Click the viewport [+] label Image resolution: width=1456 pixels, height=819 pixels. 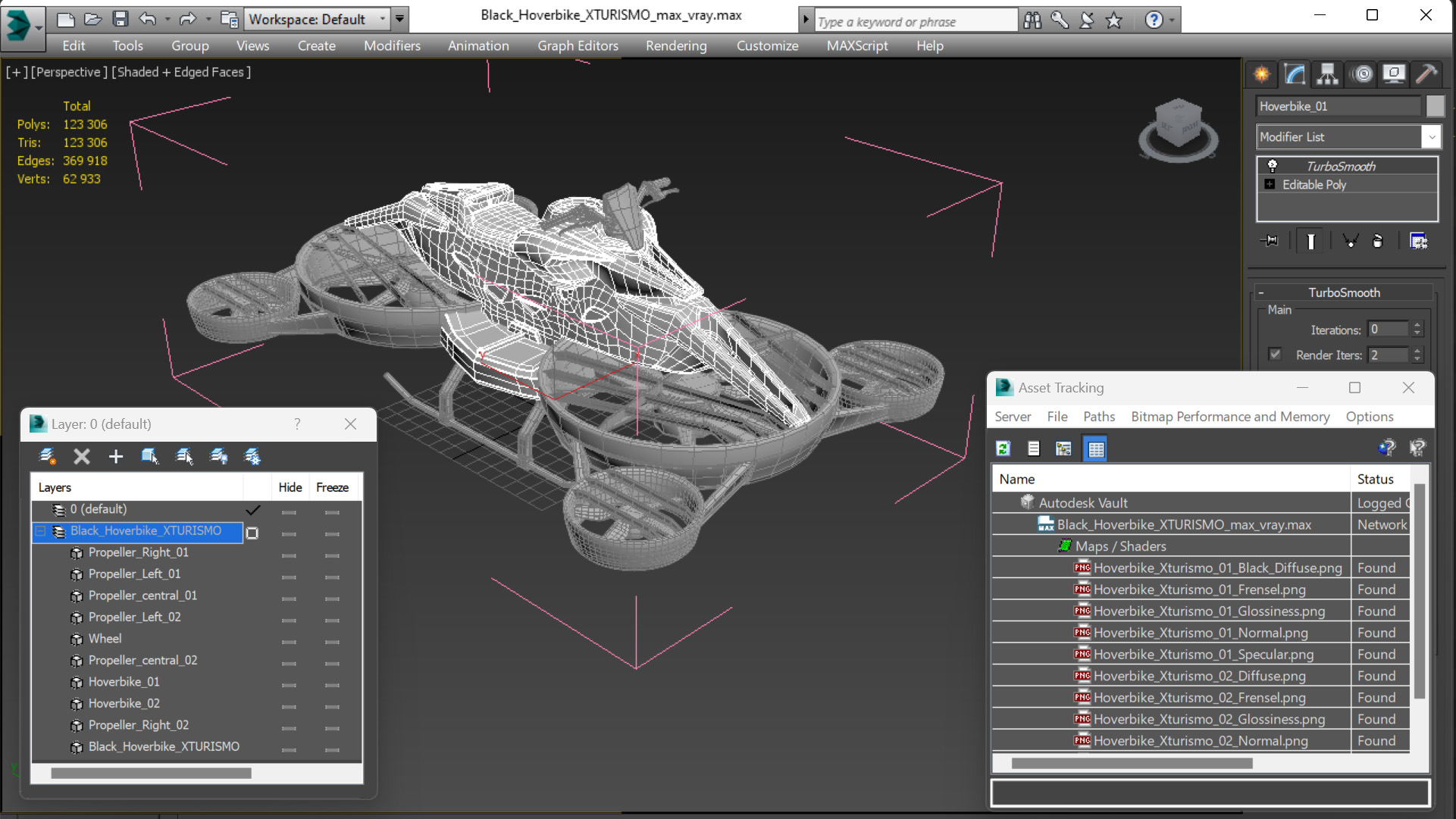[17, 72]
